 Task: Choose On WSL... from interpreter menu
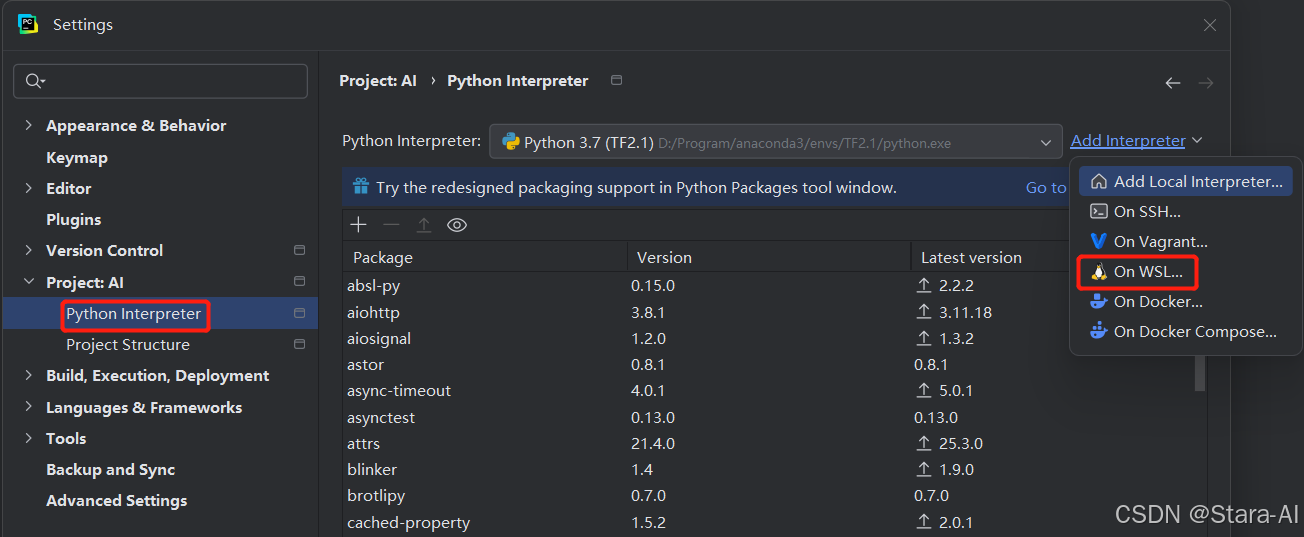(x=1147, y=271)
